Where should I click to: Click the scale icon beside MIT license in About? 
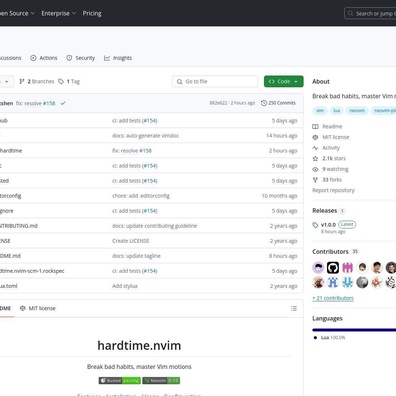click(315, 137)
